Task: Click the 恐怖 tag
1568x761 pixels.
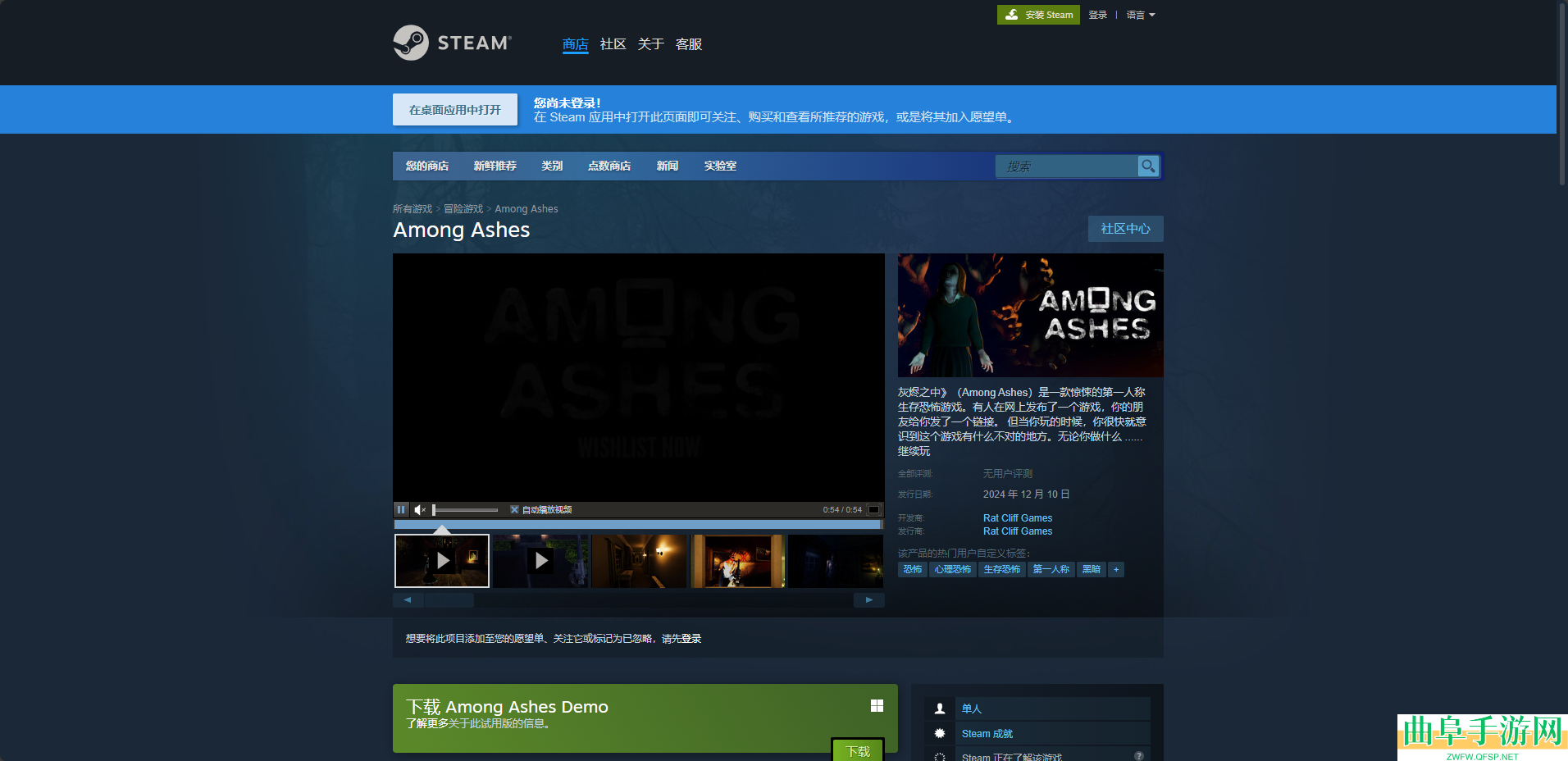Action: 913,569
